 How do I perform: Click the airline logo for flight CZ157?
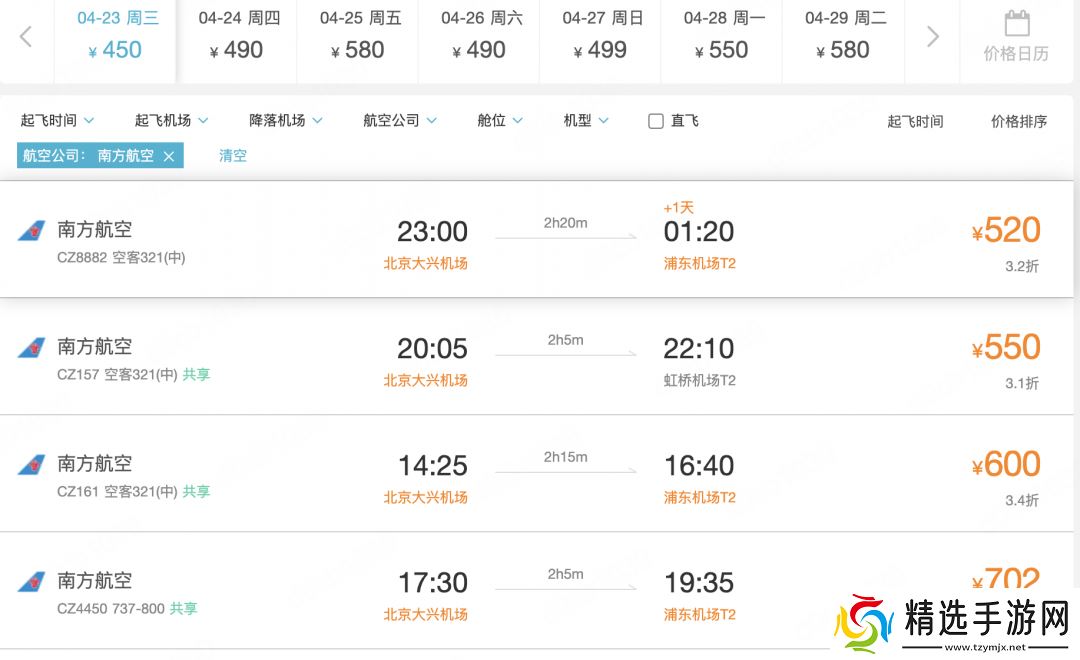[31, 348]
